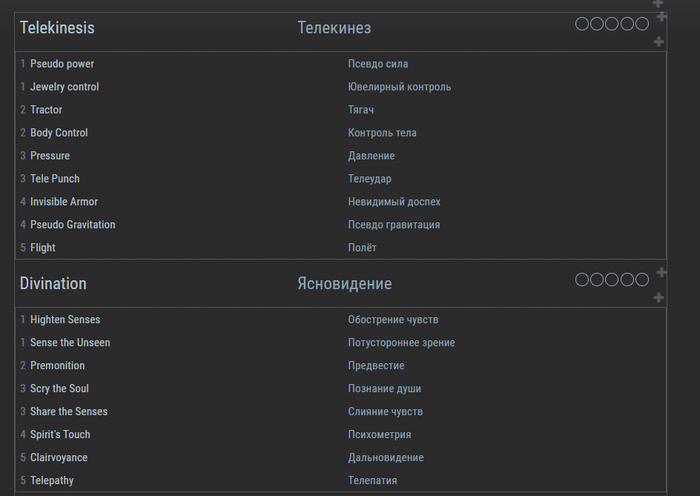700x496 pixels.
Task: Click the Telekinesis section heading
Action: 57,28
